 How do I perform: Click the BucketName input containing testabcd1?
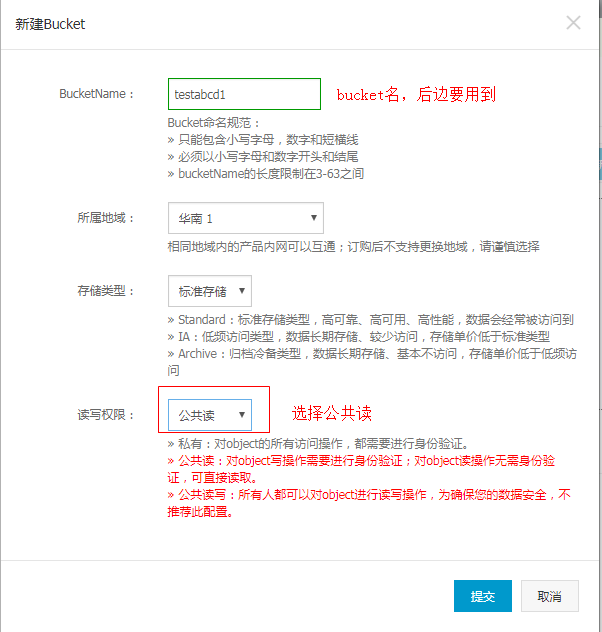pos(245,94)
